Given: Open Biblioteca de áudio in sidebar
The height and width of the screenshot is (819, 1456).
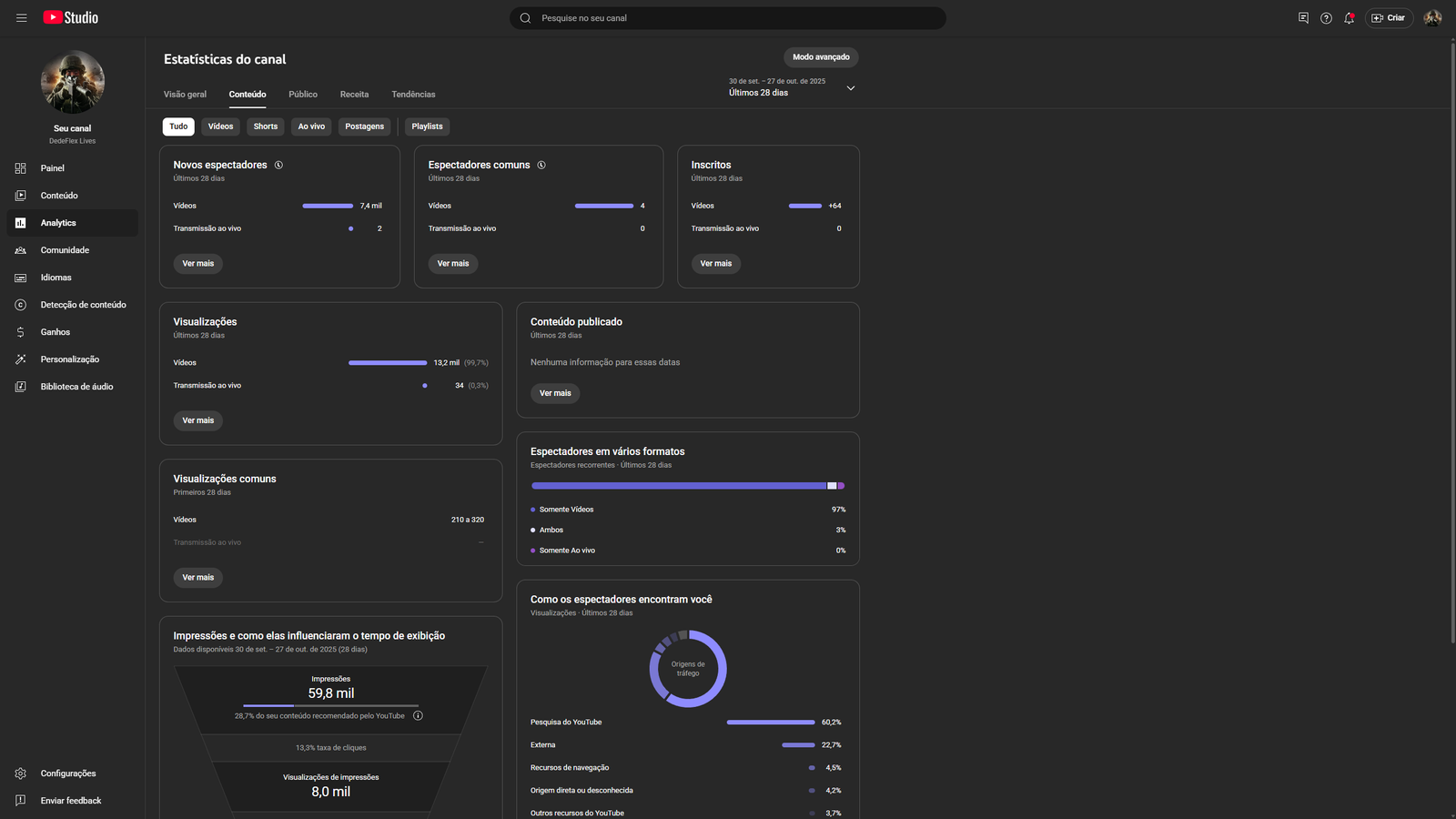Looking at the screenshot, I should point(76,387).
